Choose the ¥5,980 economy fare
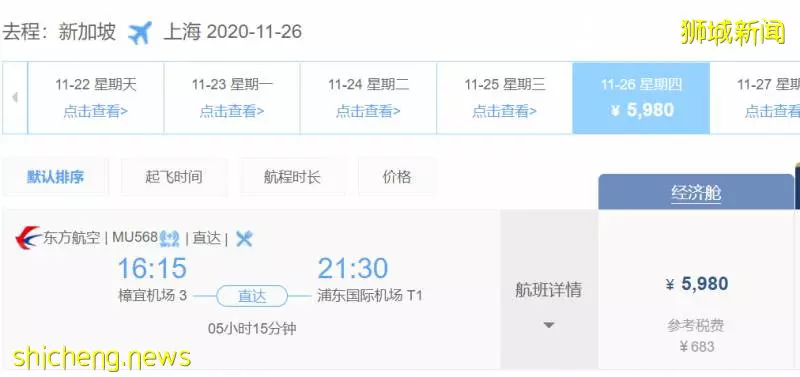Viewport: 800px width, 377px height. pos(697,284)
